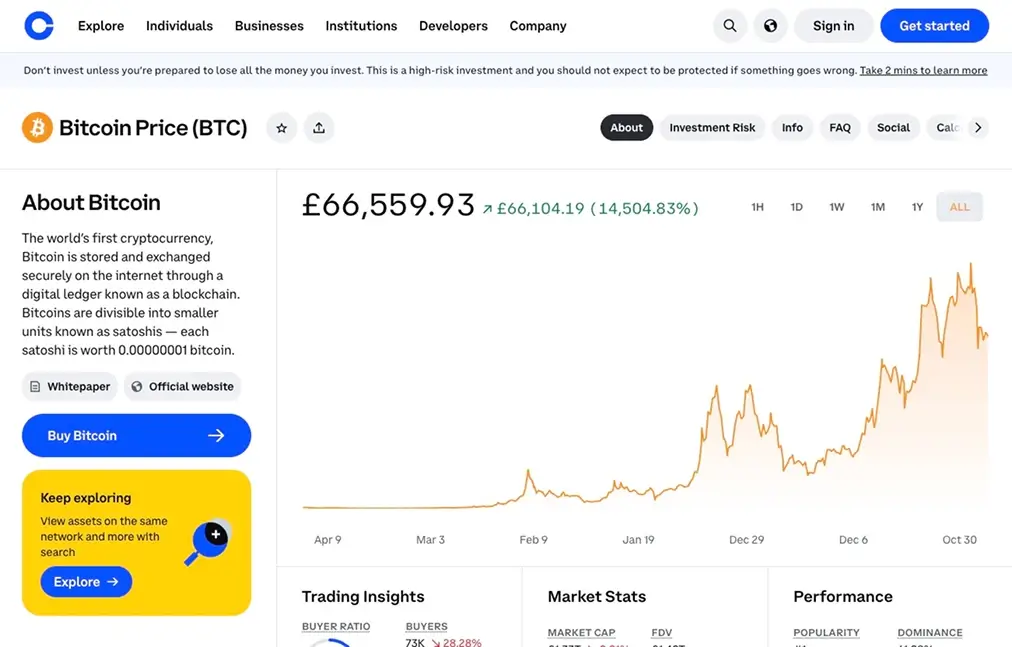
Task: Favorite Bitcoin using the star icon
Action: point(281,127)
